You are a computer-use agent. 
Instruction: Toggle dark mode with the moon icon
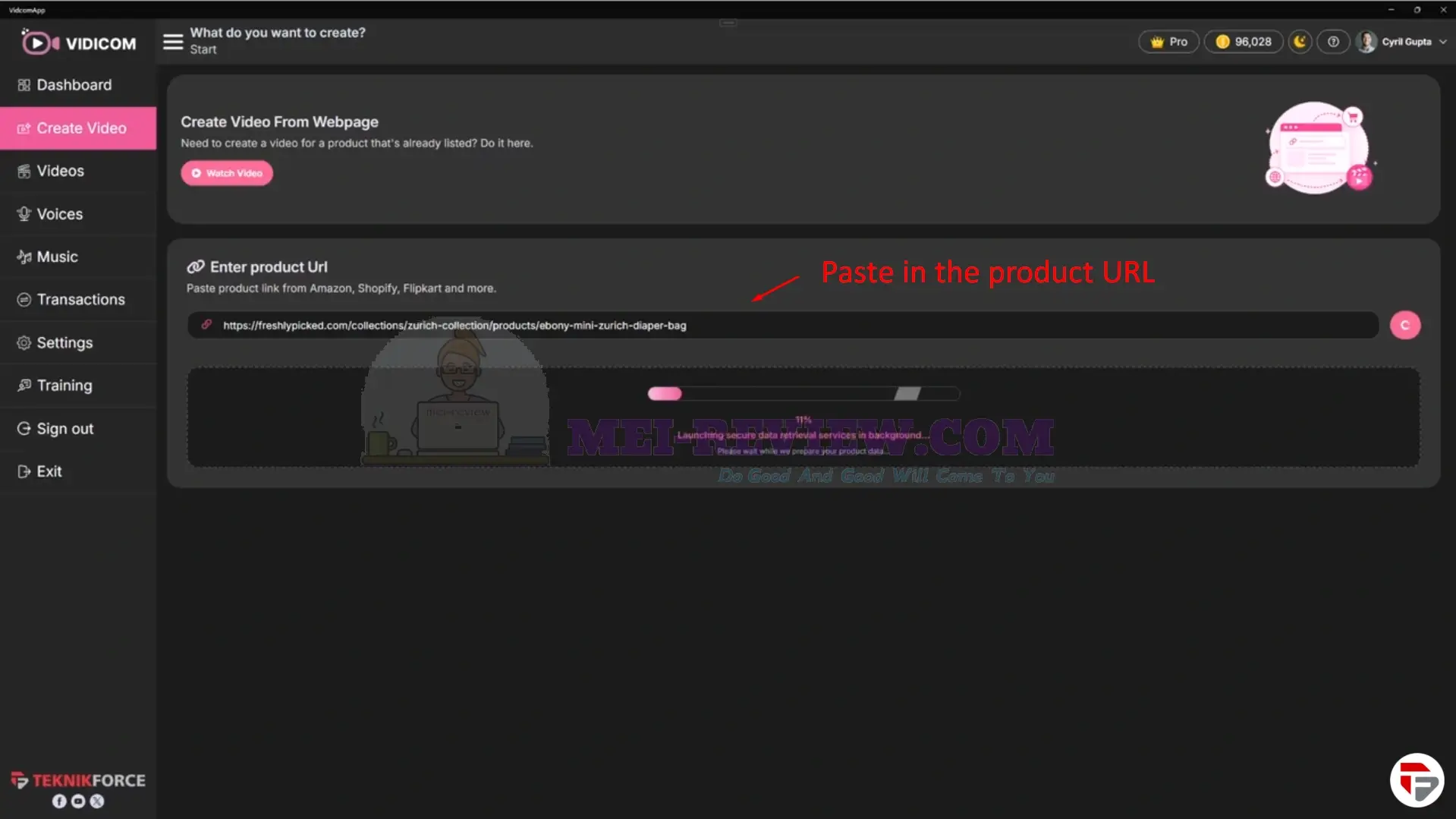point(1300,42)
